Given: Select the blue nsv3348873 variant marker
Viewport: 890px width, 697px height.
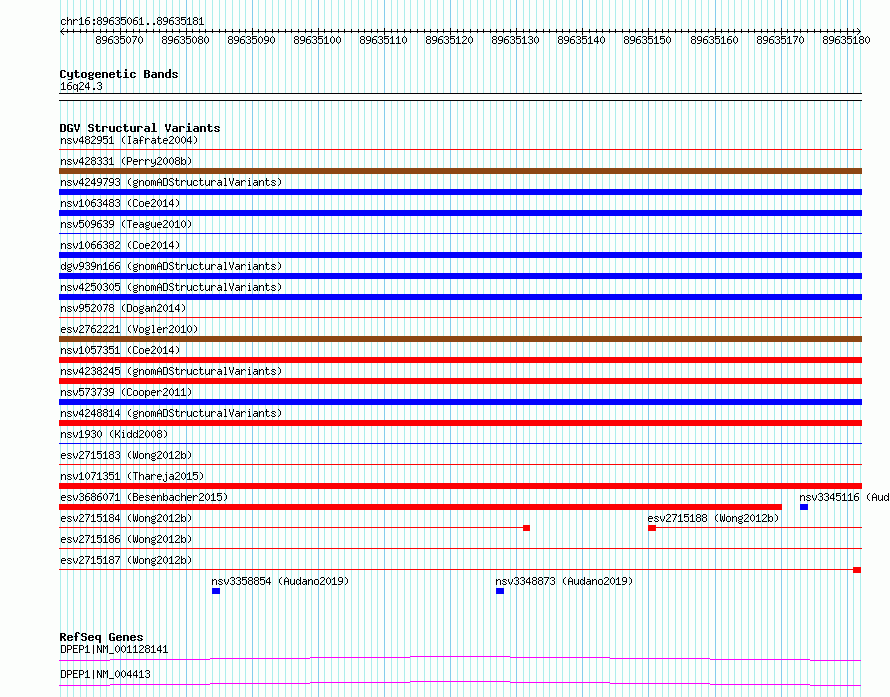Looking at the screenshot, I should (x=499, y=591).
